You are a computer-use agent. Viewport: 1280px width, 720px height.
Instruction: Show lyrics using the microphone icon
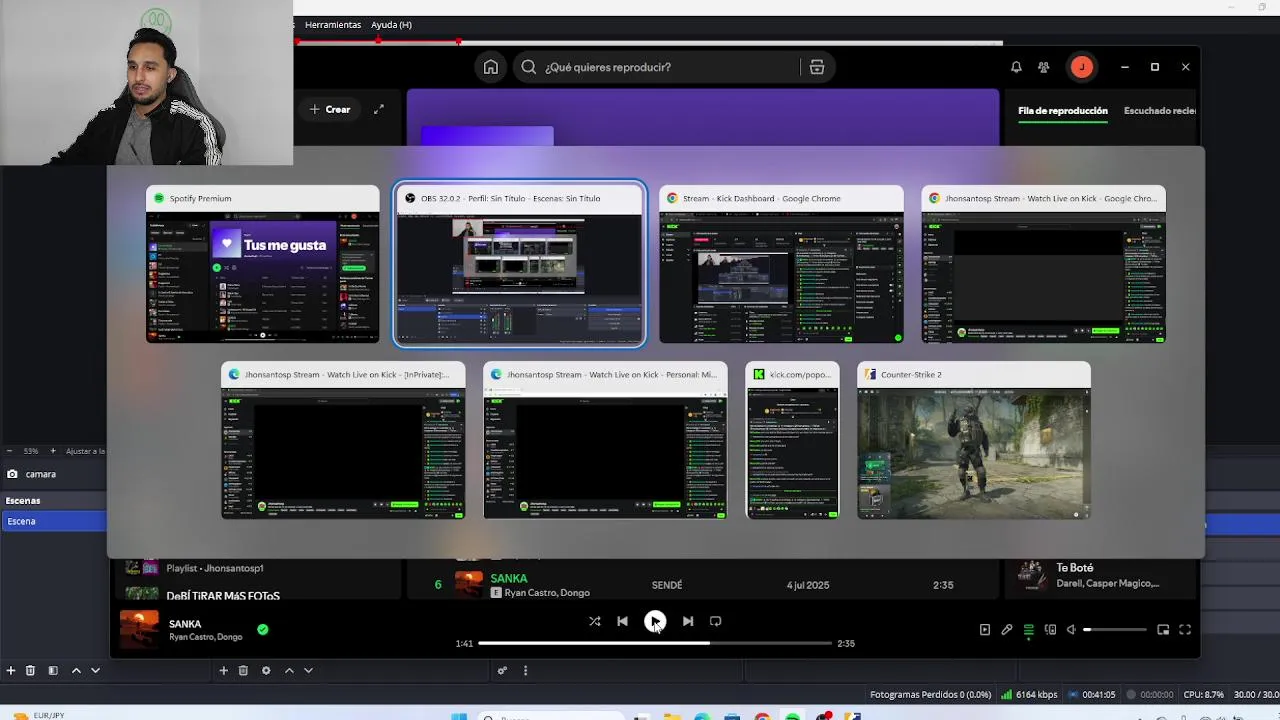pyautogui.click(x=1007, y=629)
